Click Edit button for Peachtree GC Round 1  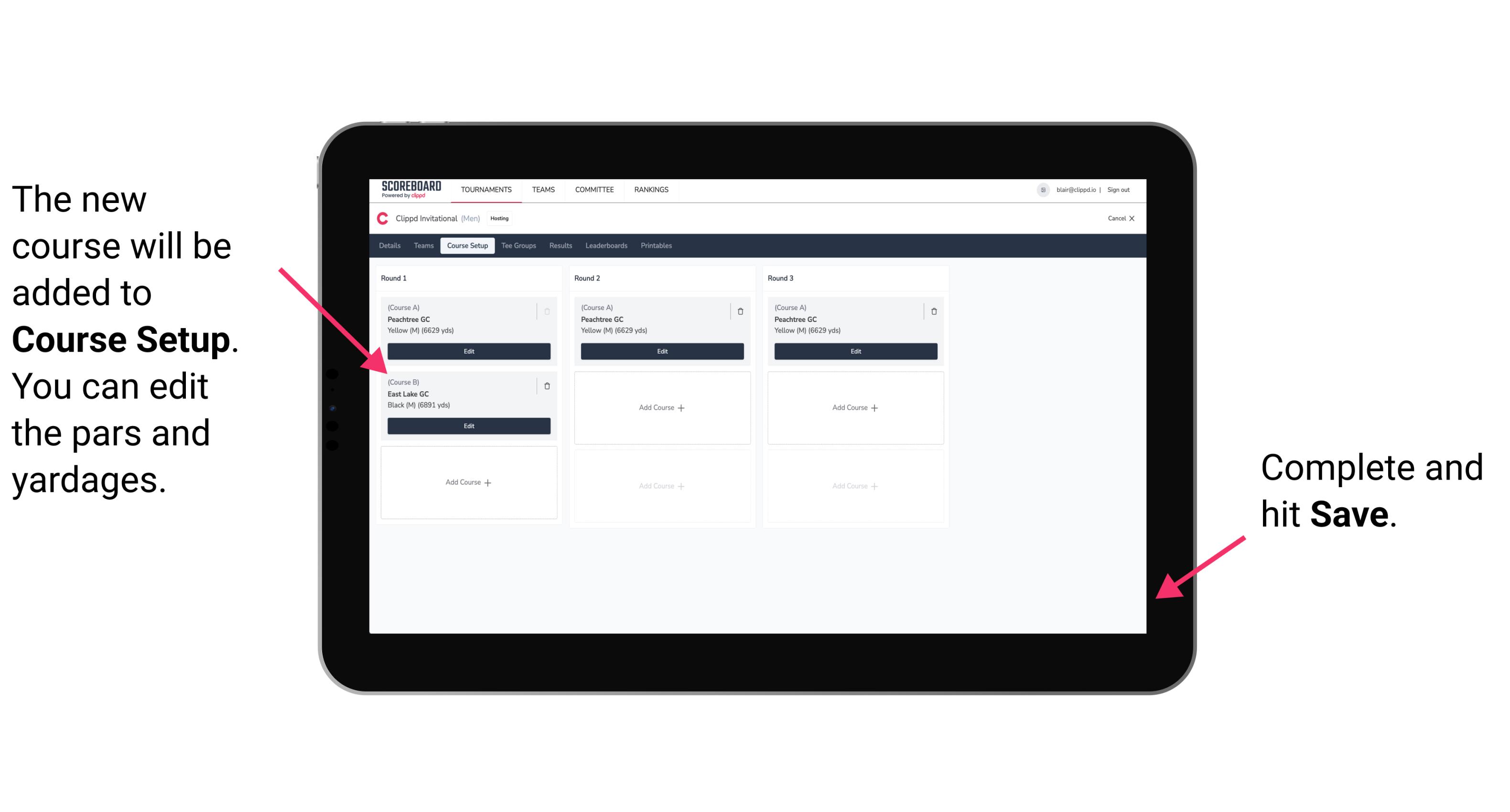[x=468, y=352]
